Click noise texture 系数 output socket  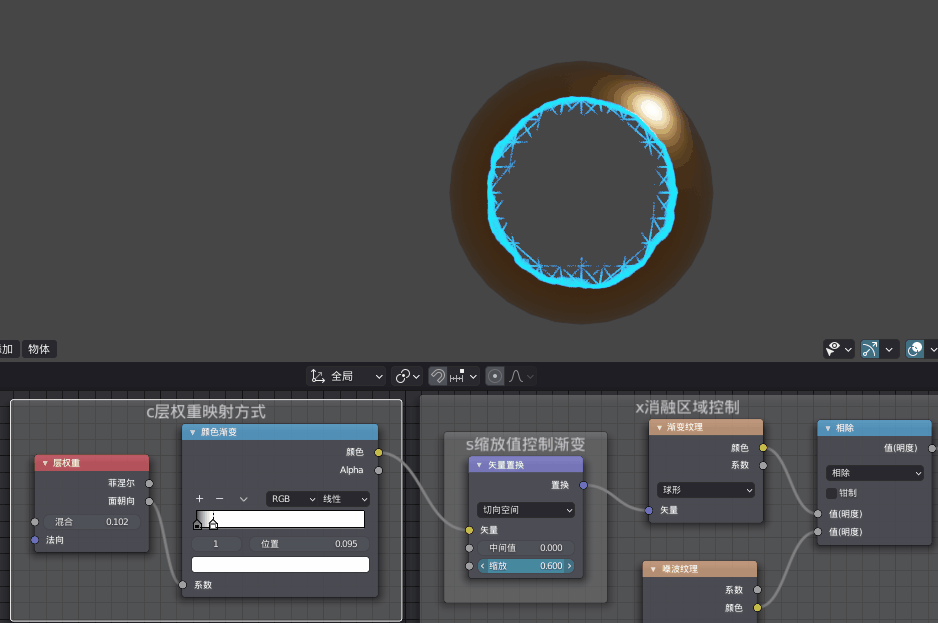(757, 590)
